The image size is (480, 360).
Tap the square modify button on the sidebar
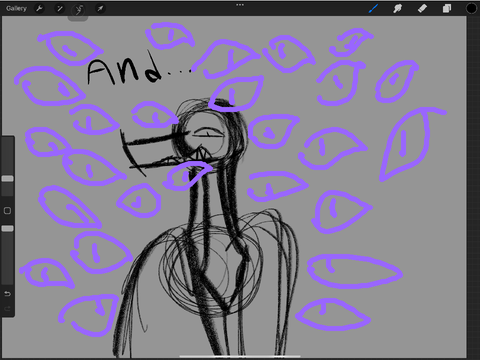point(7,211)
